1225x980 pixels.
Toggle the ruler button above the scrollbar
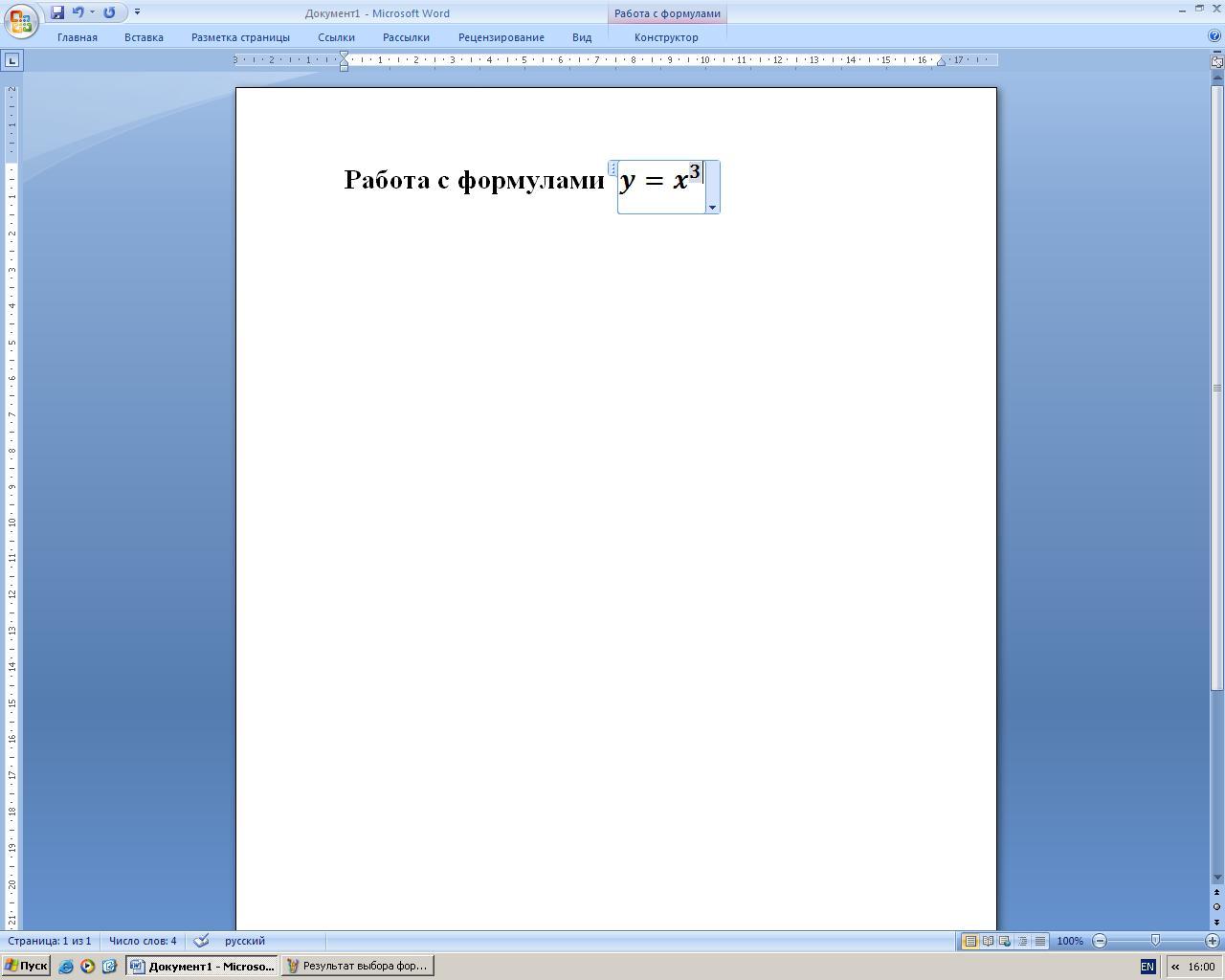[1217, 60]
